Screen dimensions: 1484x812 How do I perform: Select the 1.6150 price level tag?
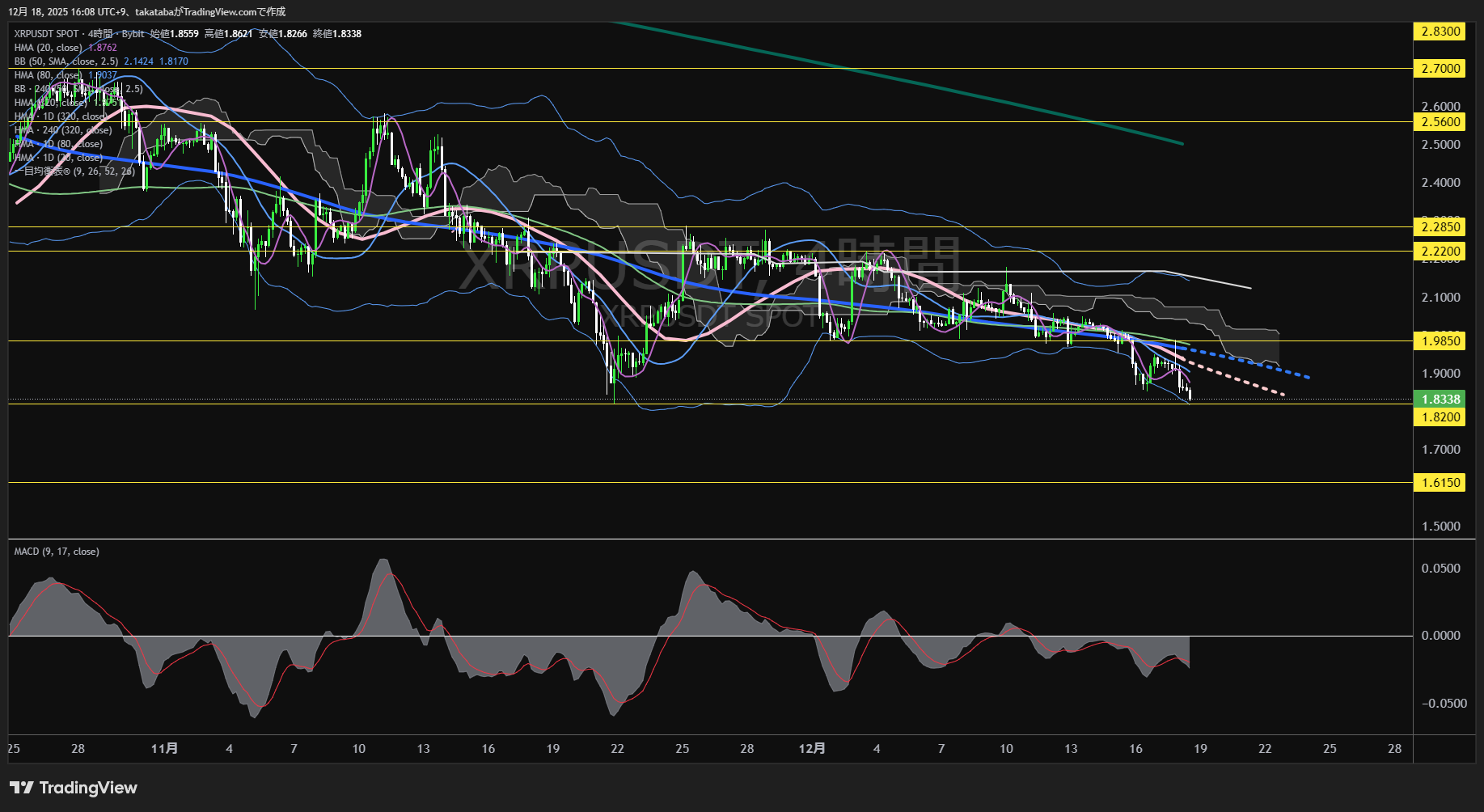tap(1440, 483)
